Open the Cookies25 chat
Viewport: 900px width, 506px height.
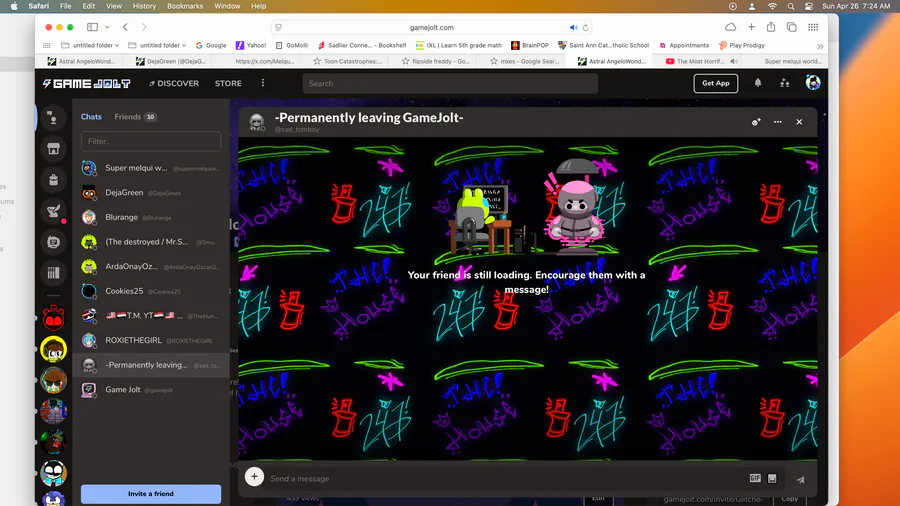tap(151, 291)
